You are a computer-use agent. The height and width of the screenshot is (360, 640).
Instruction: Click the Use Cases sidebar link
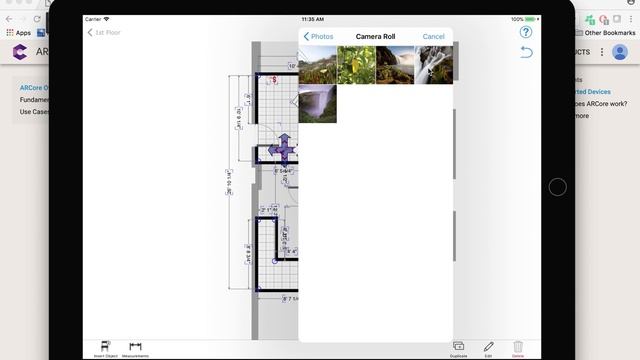[x=34, y=111]
